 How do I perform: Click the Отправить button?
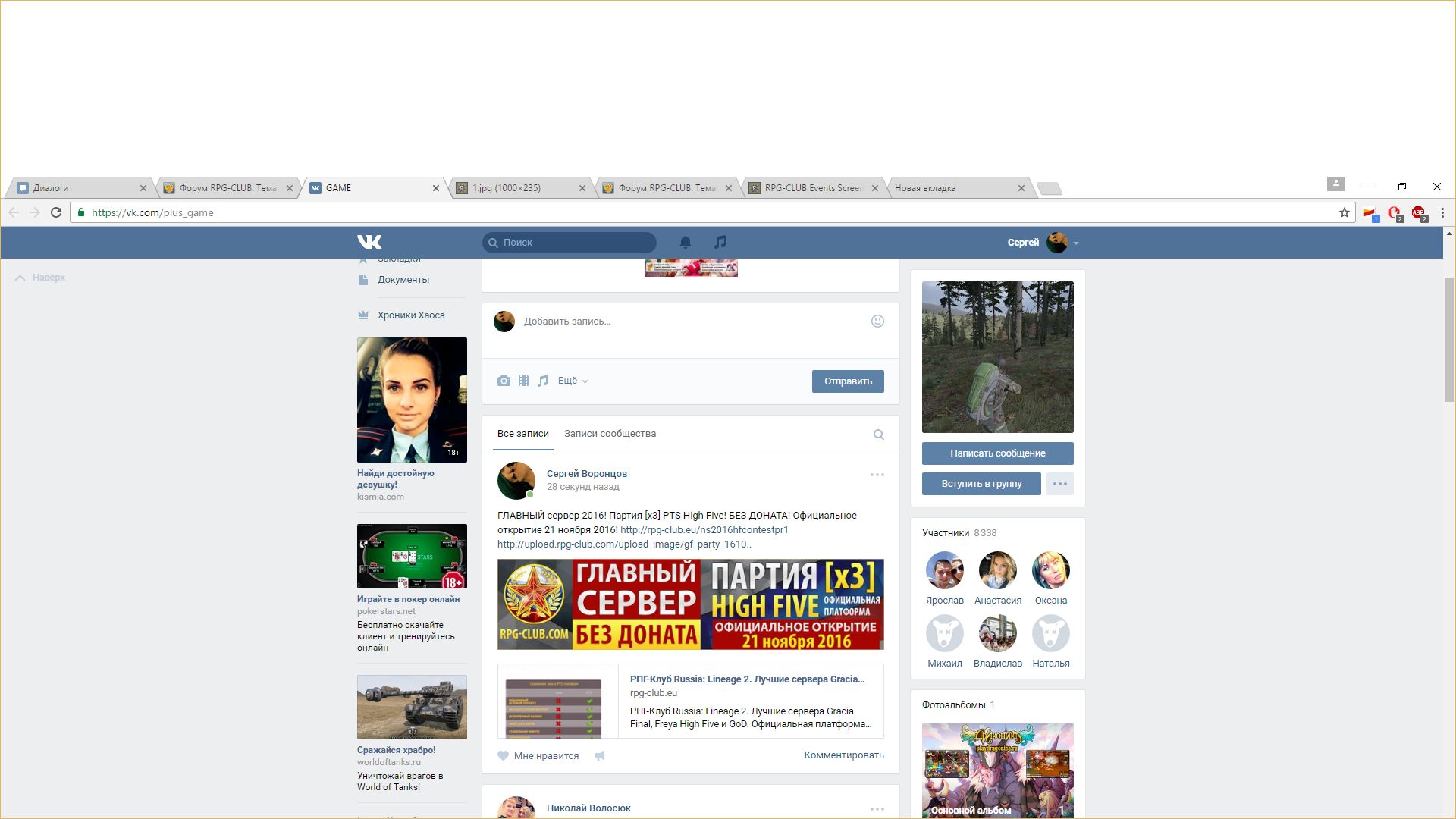pos(848,381)
